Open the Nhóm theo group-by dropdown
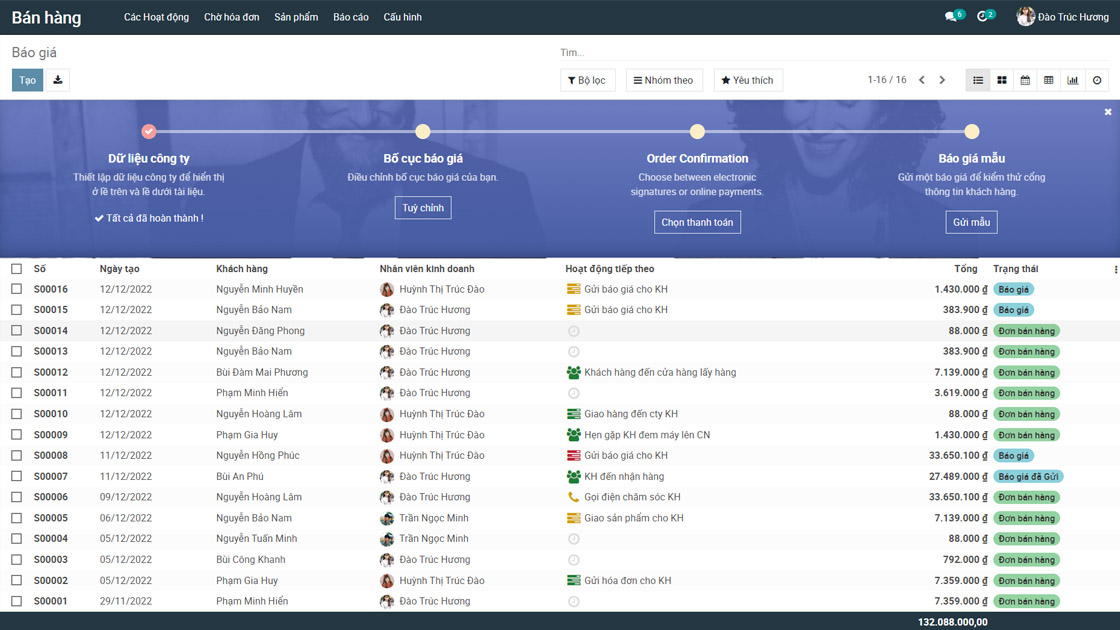1120x630 pixels. (663, 80)
